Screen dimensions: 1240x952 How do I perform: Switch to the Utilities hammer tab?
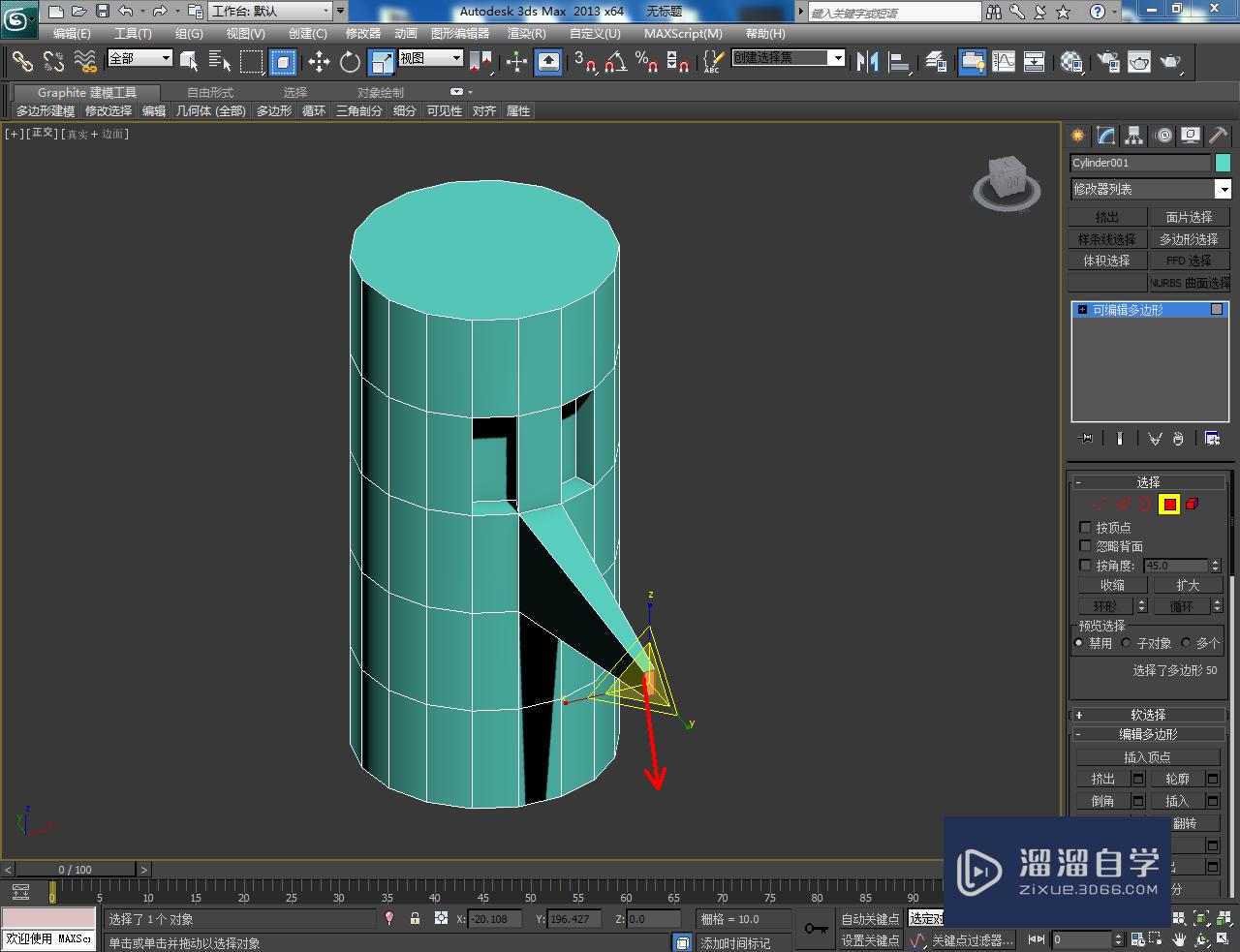pyautogui.click(x=1218, y=136)
